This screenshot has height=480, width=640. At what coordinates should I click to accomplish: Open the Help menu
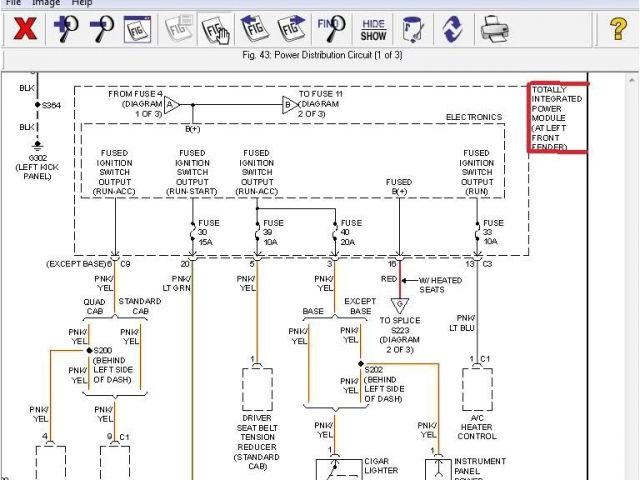pos(82,3)
